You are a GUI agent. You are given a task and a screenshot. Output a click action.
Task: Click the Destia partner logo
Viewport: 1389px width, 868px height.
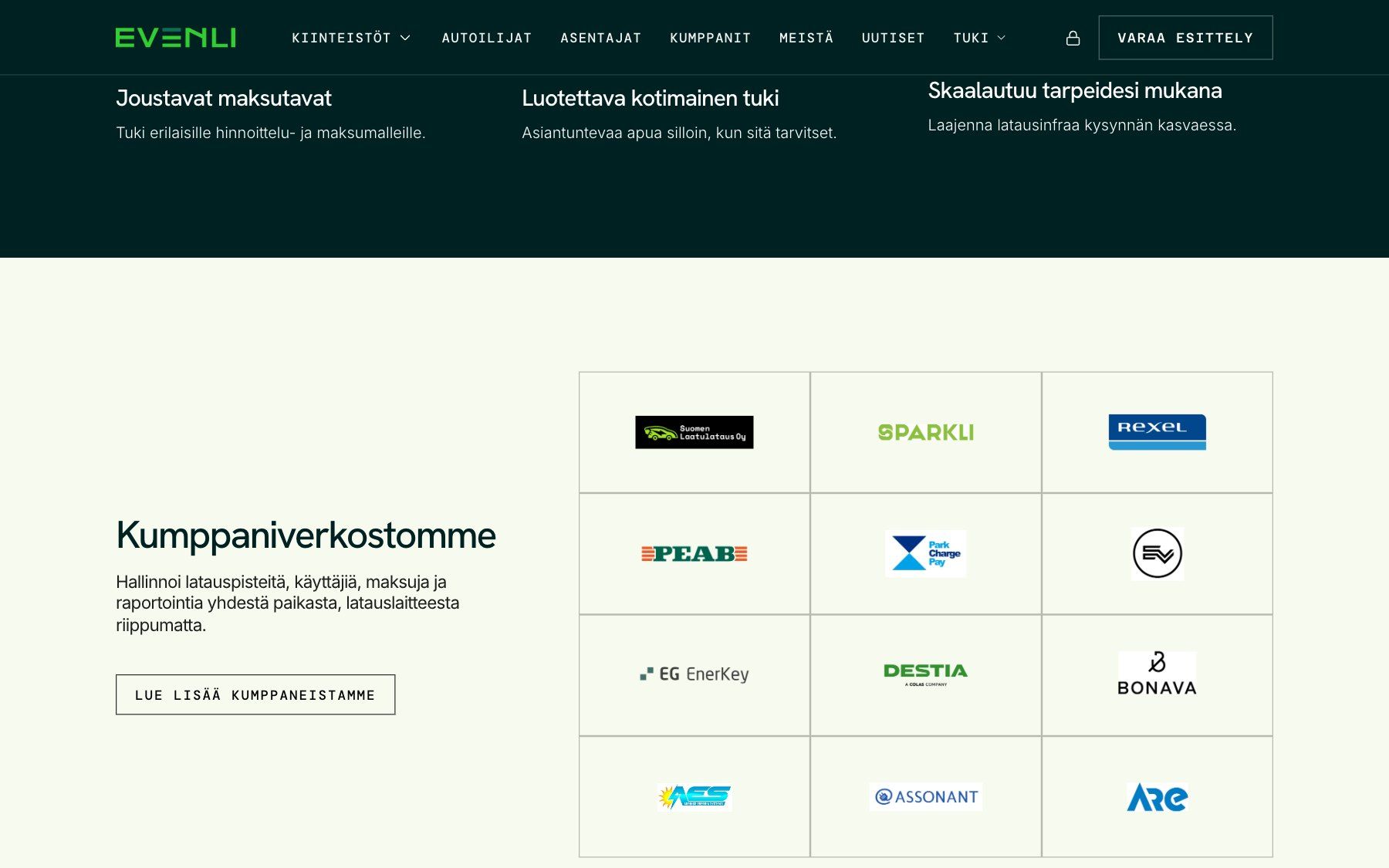point(926,674)
